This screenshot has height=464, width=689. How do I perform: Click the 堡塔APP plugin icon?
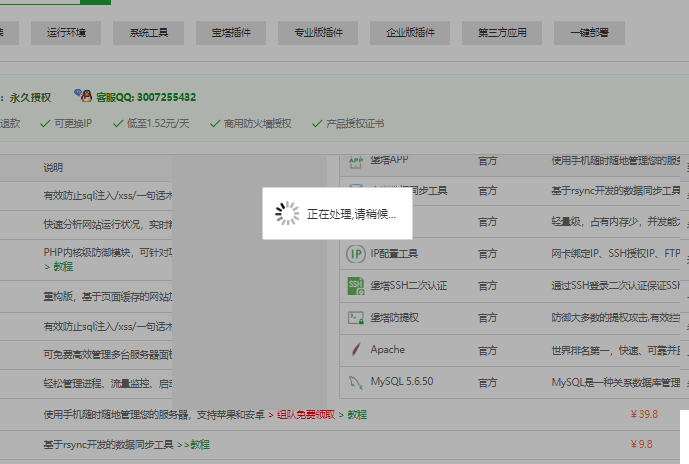coord(355,162)
